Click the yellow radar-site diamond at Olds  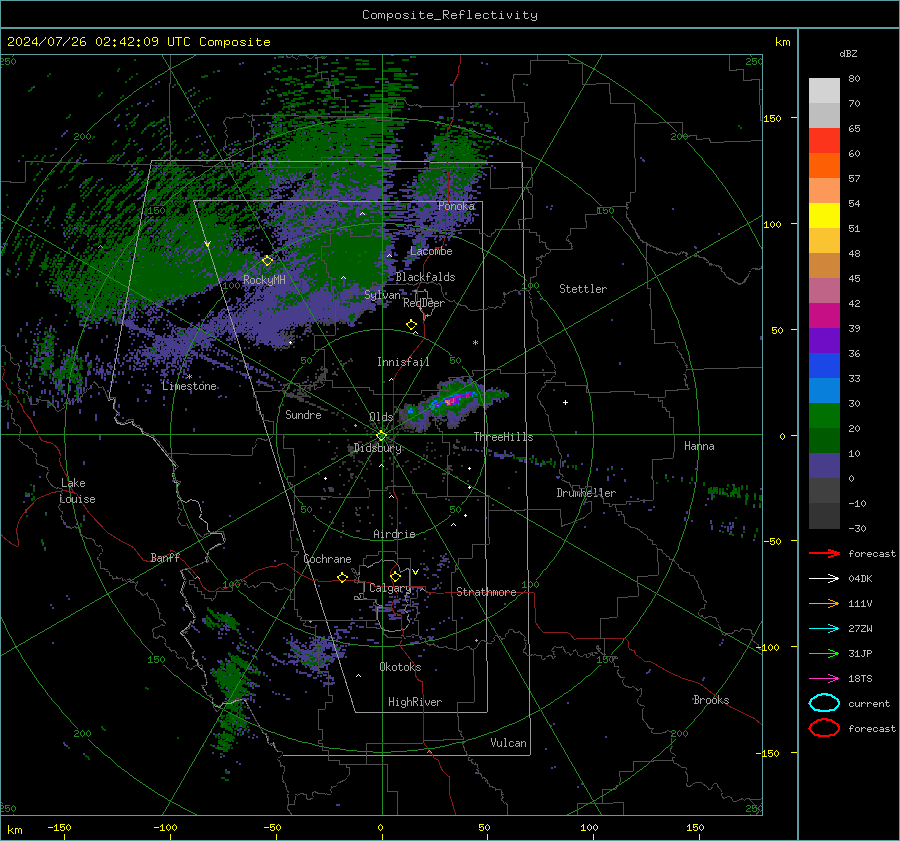coord(381,436)
